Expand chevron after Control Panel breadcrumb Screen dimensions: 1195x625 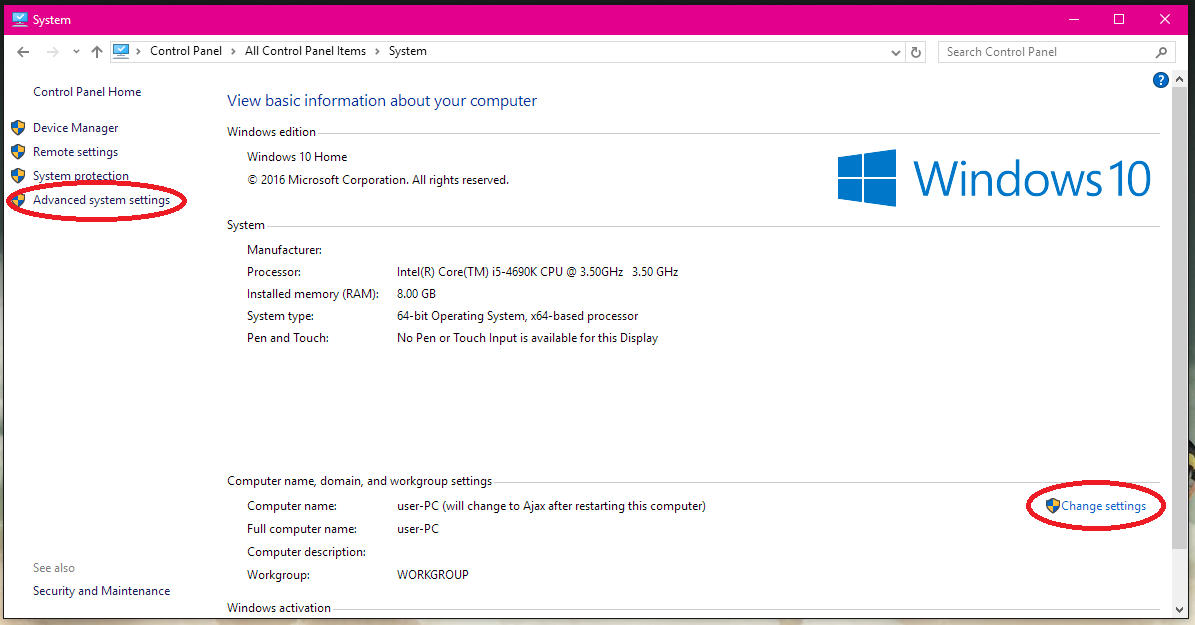(x=233, y=51)
